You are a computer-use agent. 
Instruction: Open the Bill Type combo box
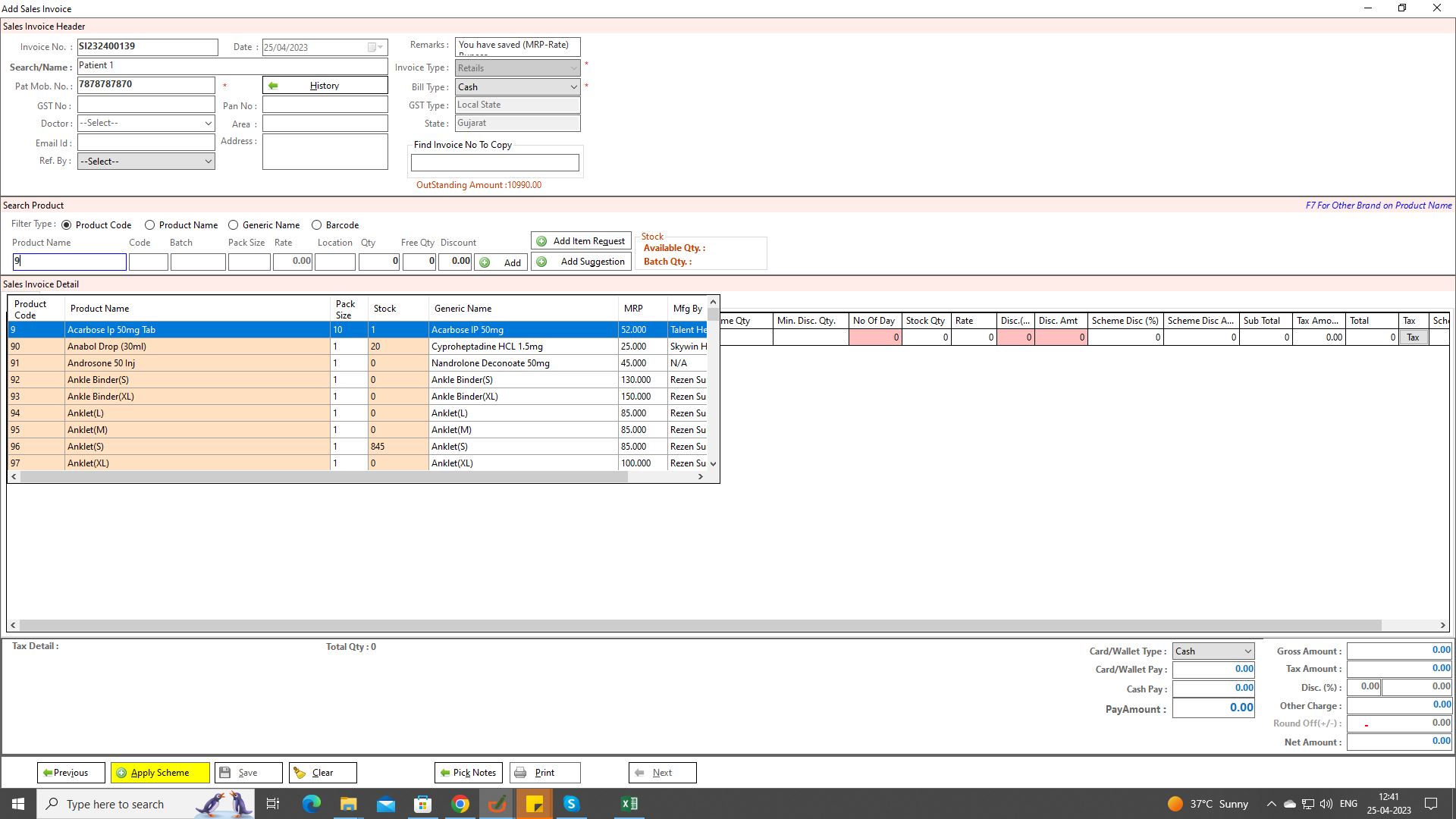tap(573, 87)
